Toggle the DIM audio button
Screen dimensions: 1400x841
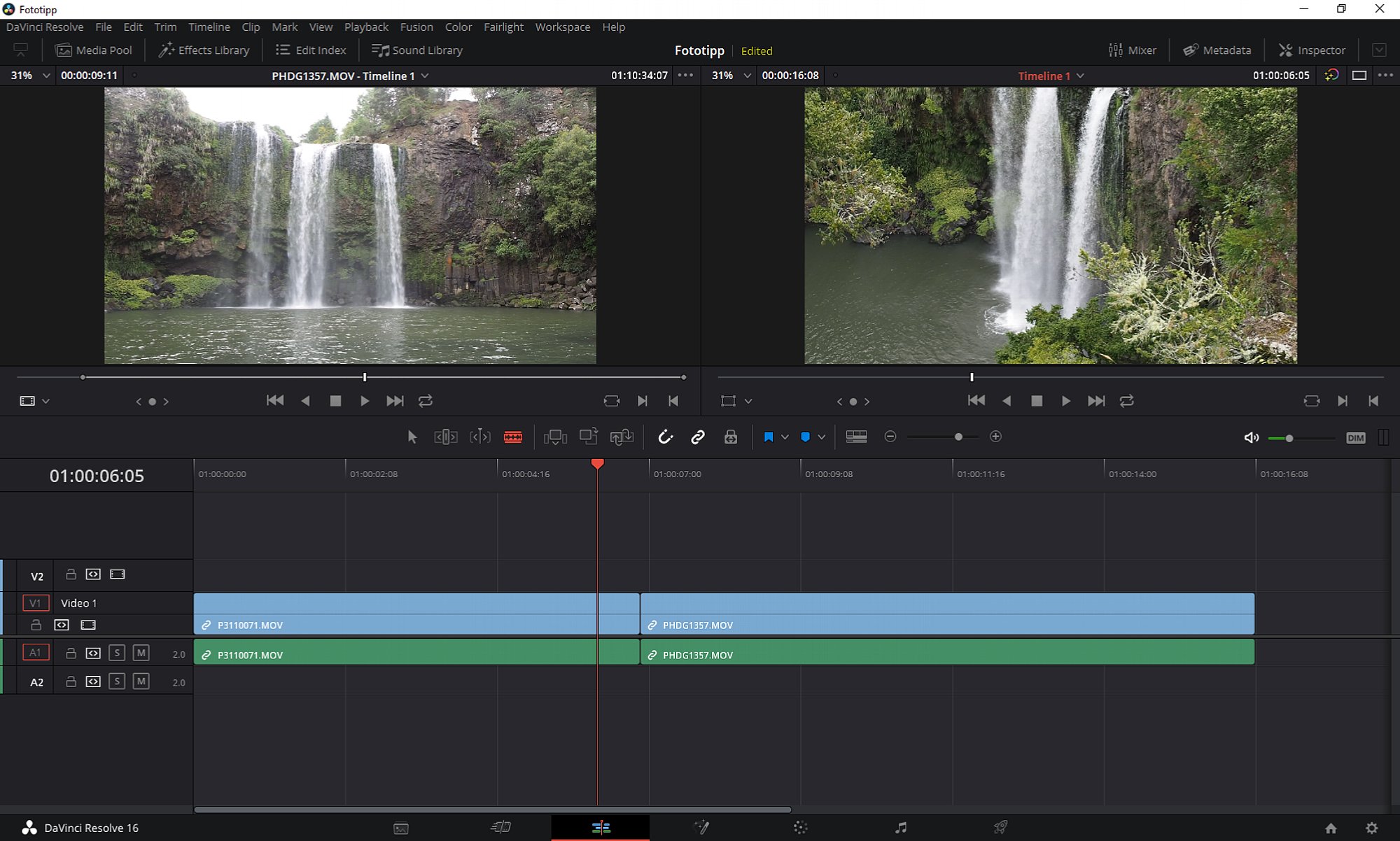click(1356, 438)
